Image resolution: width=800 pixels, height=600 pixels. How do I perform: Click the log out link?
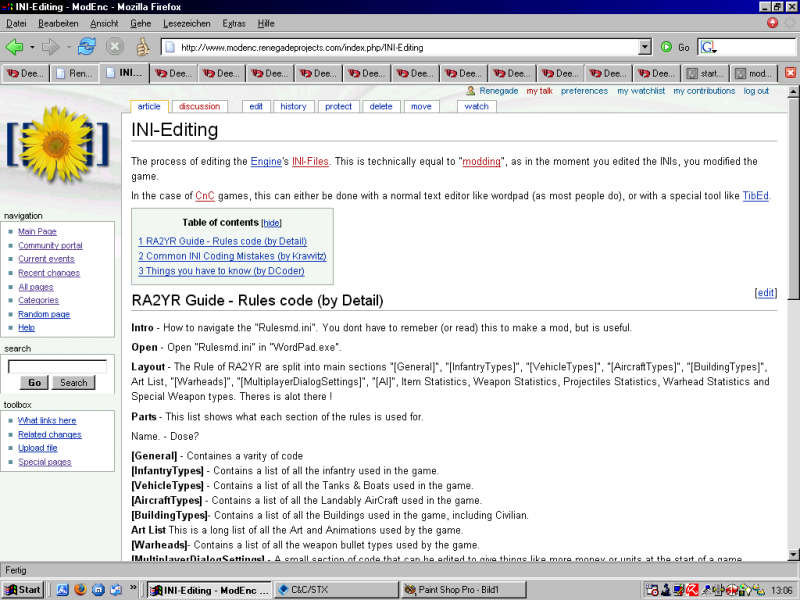(x=756, y=91)
